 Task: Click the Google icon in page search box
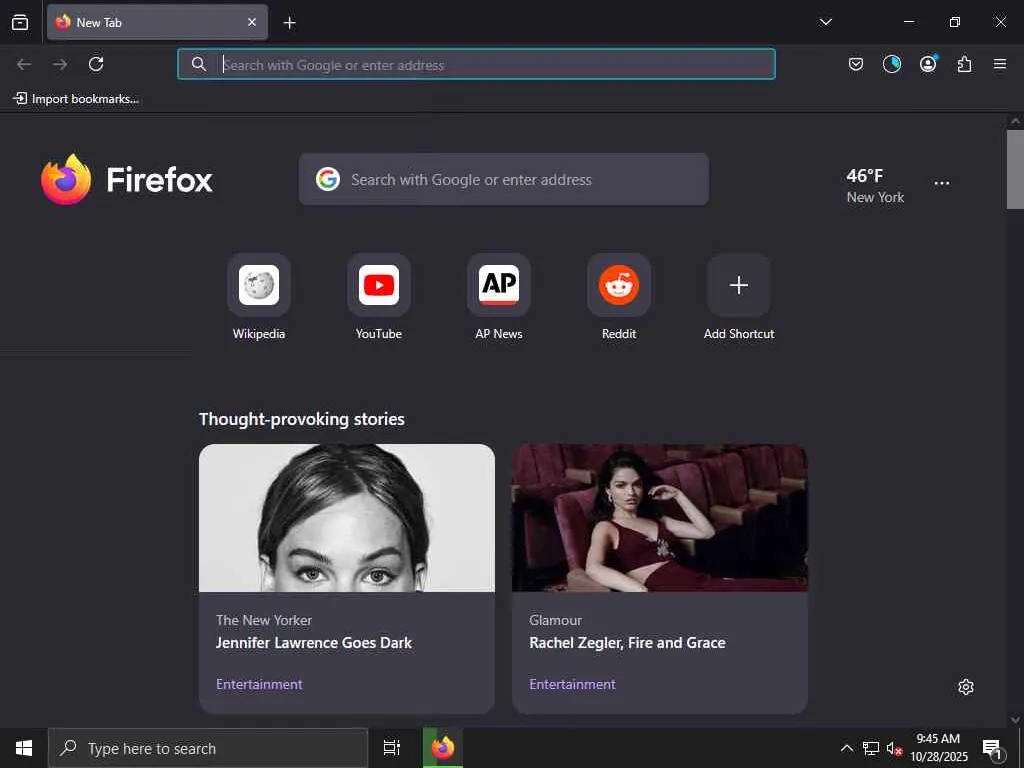pyautogui.click(x=328, y=179)
